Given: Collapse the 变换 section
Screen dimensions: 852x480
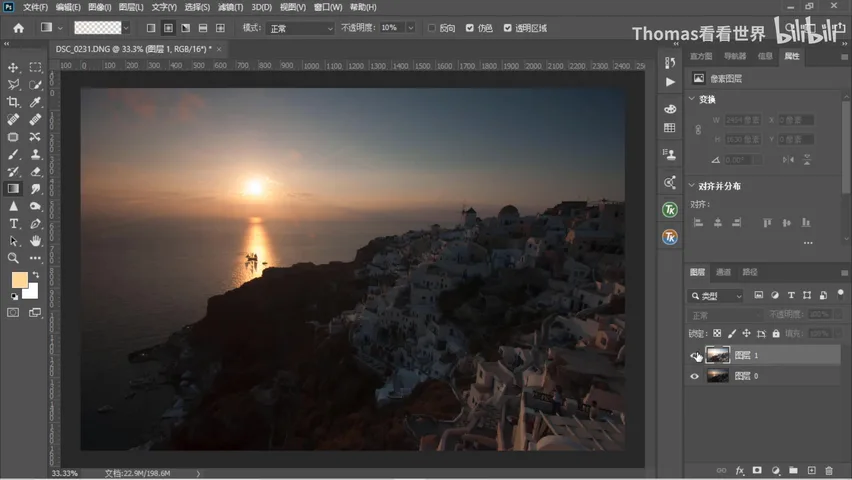Looking at the screenshot, I should click(692, 99).
